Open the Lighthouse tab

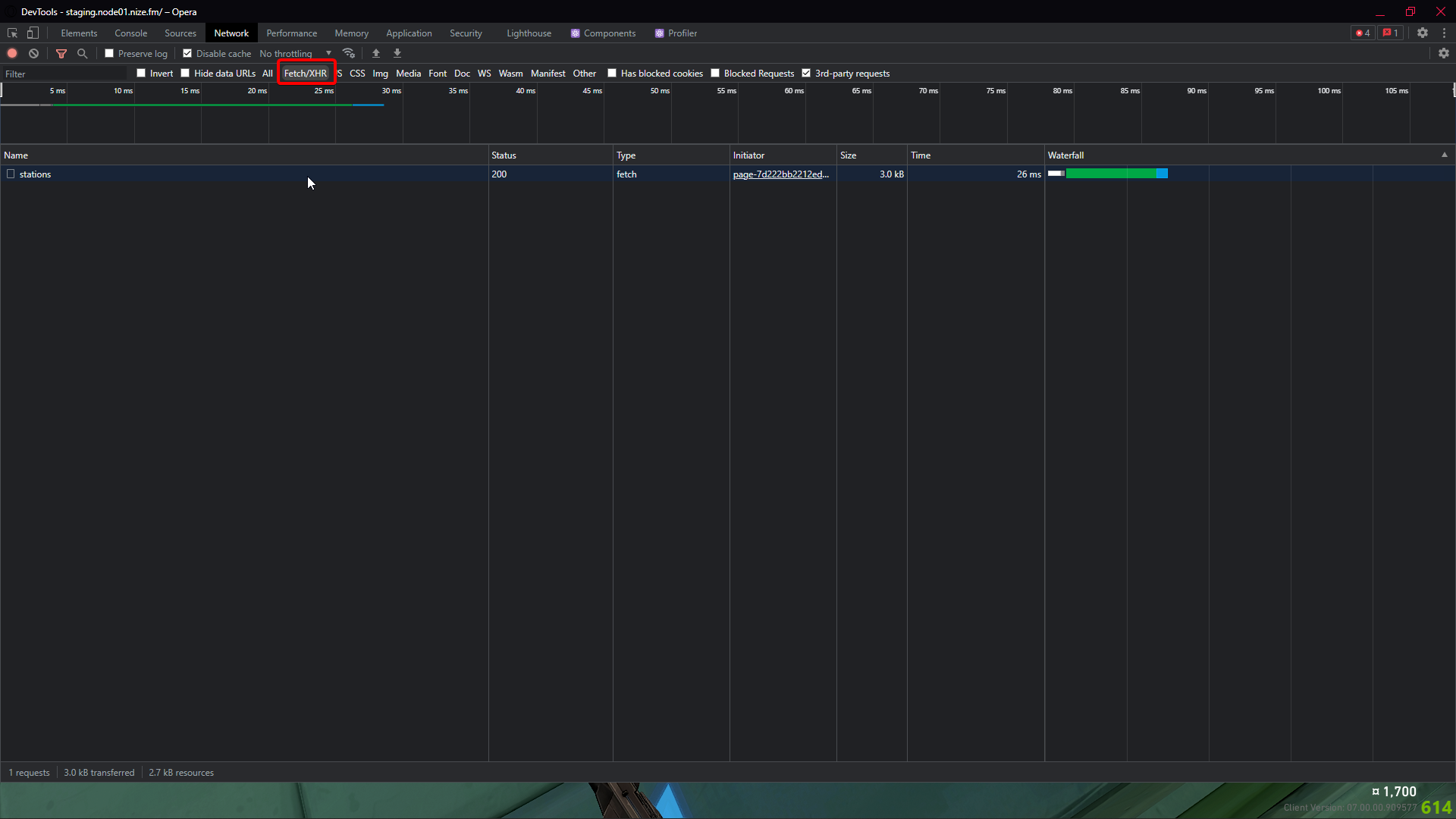pyautogui.click(x=529, y=33)
